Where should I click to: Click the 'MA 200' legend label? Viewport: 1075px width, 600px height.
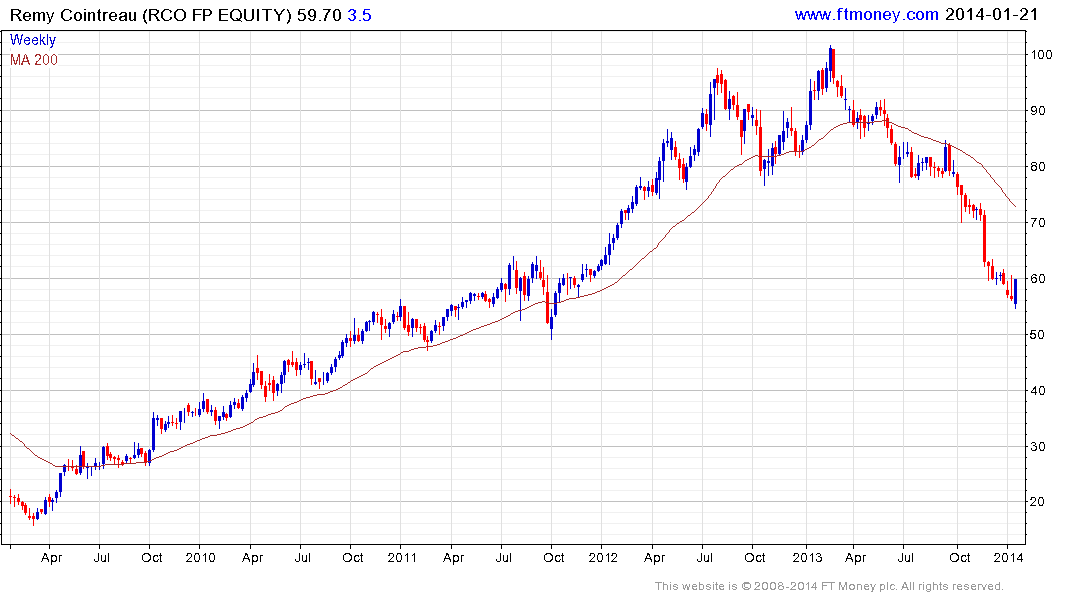34,60
